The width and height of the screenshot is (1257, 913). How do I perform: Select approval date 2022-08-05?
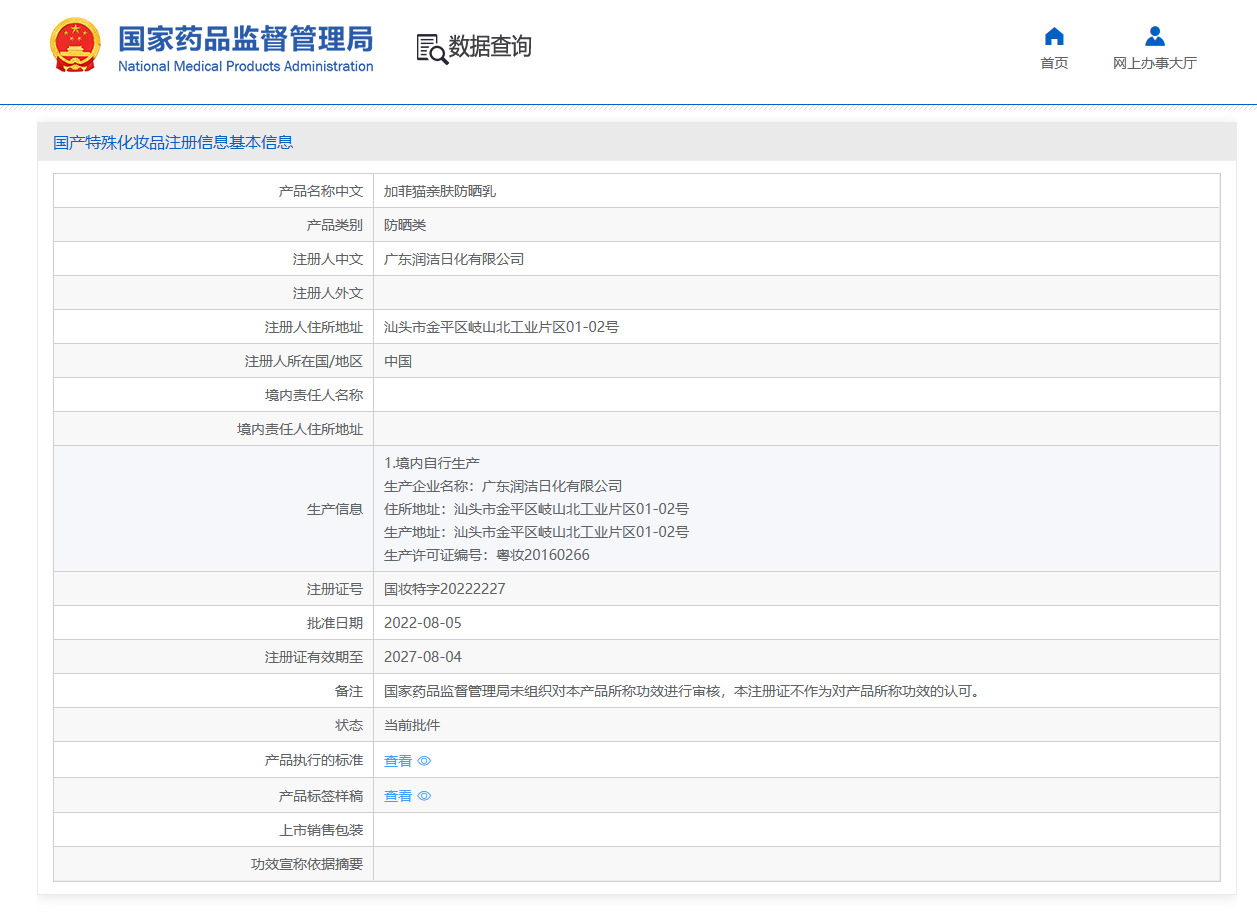click(423, 623)
